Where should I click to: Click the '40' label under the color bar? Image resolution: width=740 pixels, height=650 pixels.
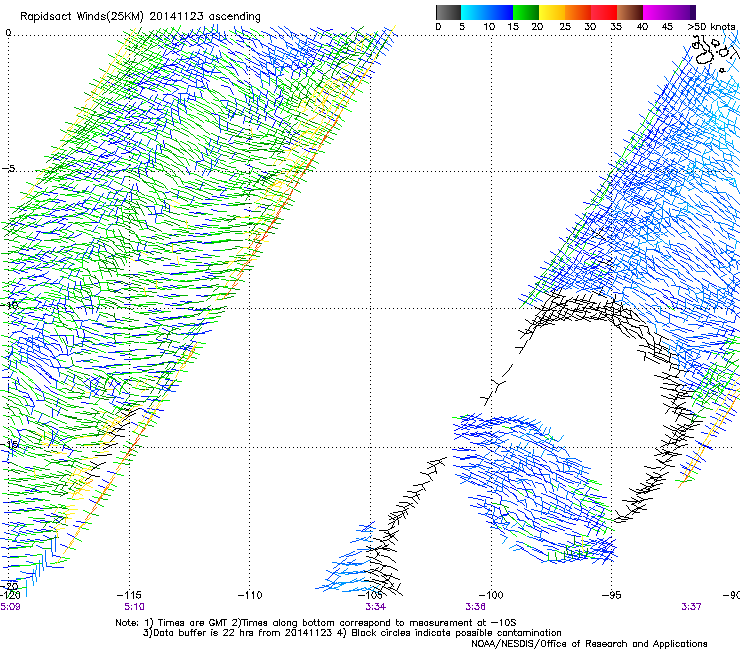click(x=642, y=26)
